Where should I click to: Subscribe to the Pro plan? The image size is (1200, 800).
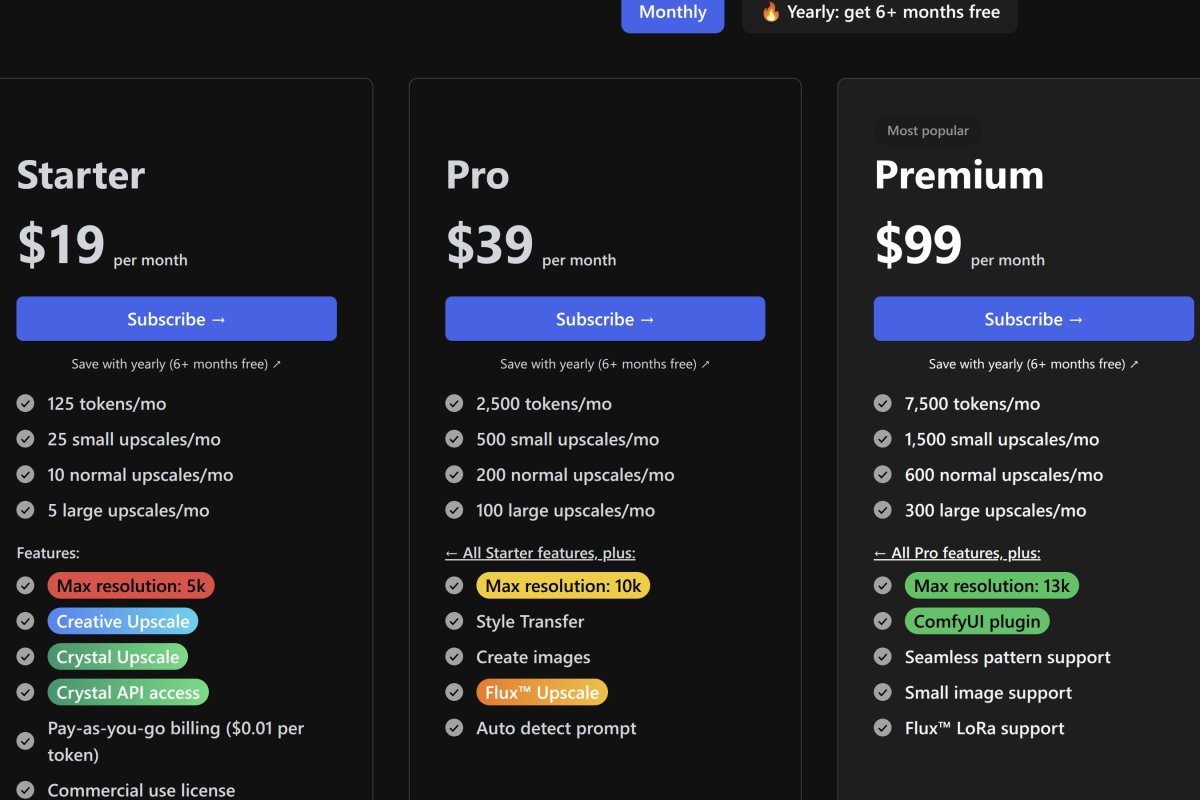[x=605, y=319]
